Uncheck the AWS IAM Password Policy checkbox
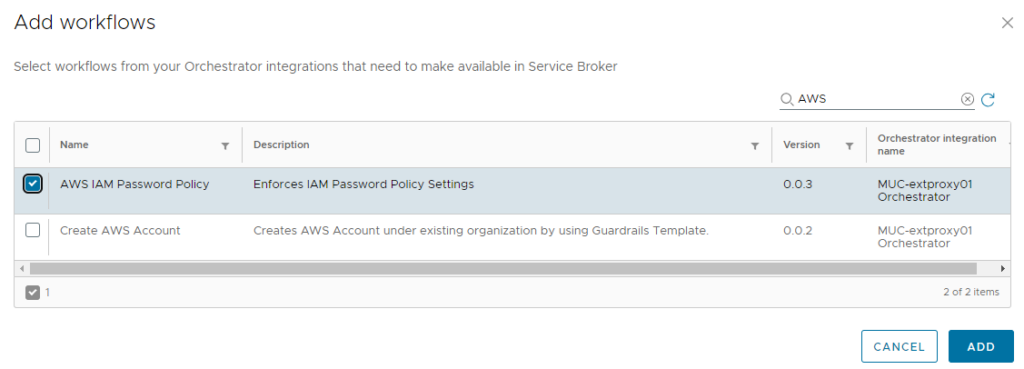Image resolution: width=1024 pixels, height=369 pixels. [33, 184]
